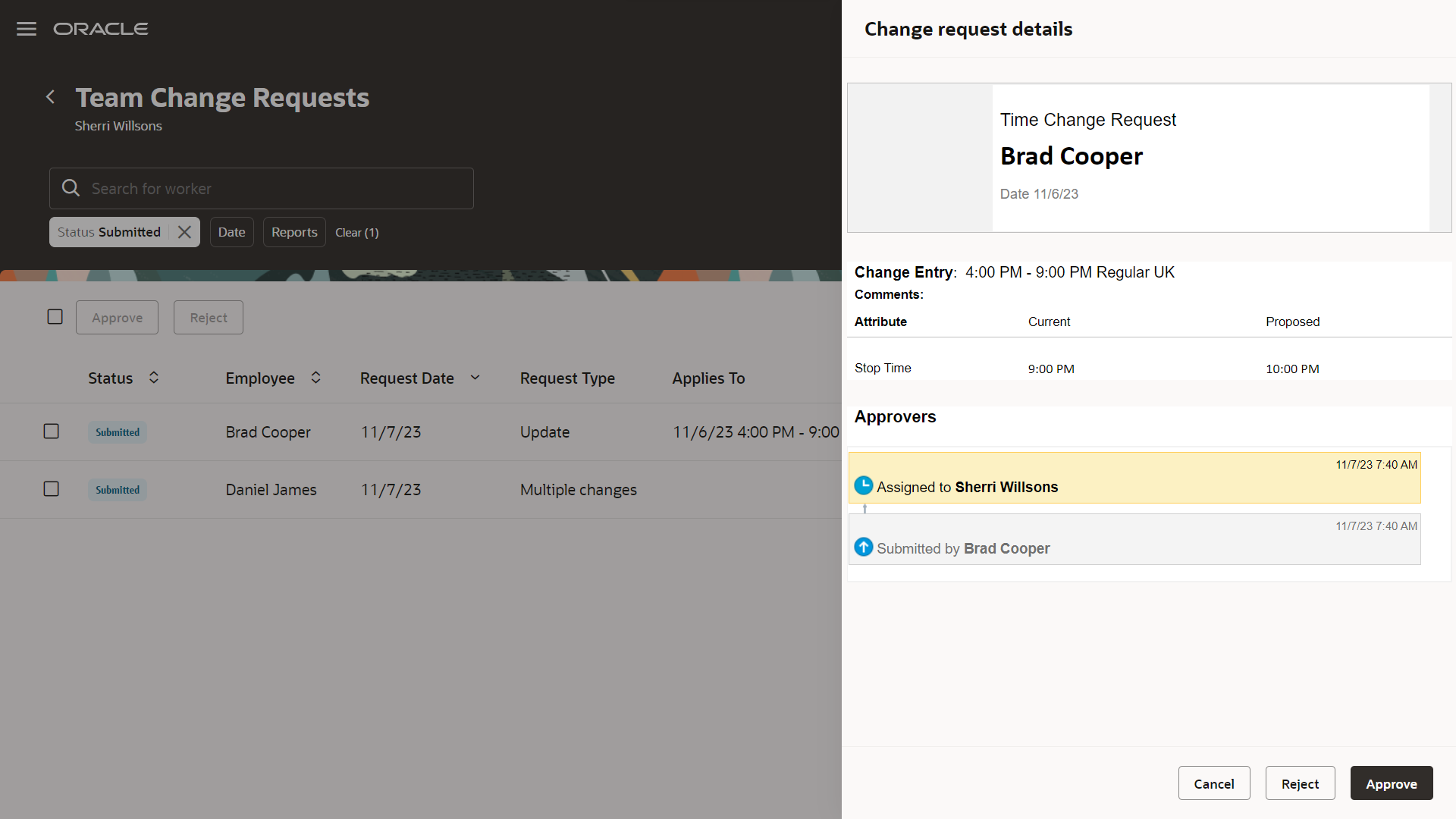Click the proposed 10:00 PM value
This screenshot has width=1456, height=819.
(1292, 369)
